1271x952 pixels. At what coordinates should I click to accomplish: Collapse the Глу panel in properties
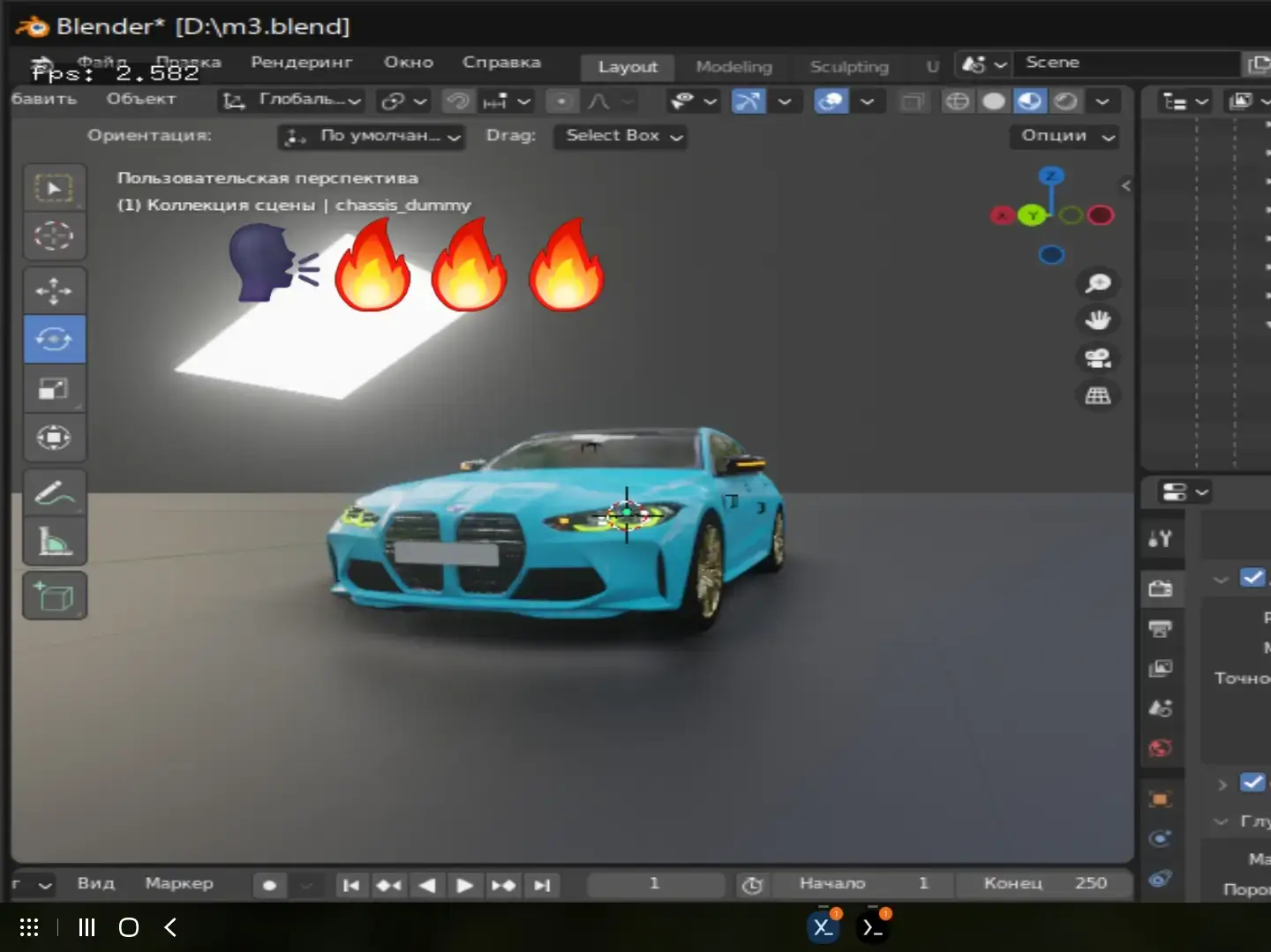point(1221,821)
